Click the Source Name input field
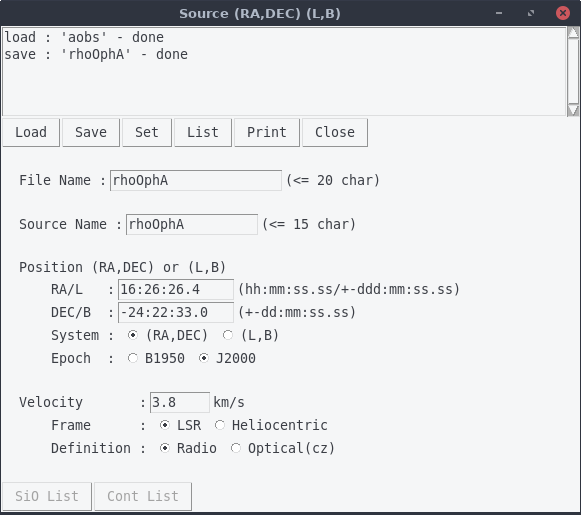This screenshot has width=581, height=515. point(192,225)
